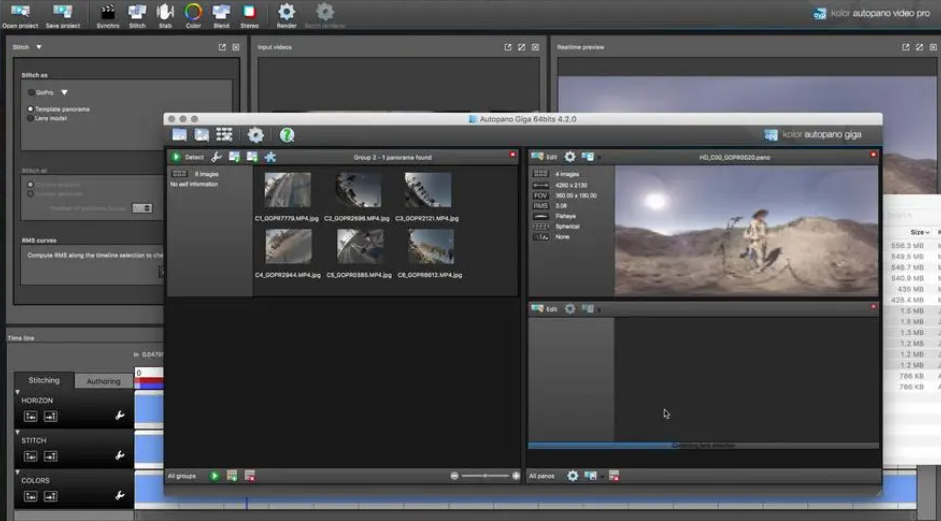941x521 pixels.
Task: Click the green Detect play button in Group 2
Action: [176, 157]
